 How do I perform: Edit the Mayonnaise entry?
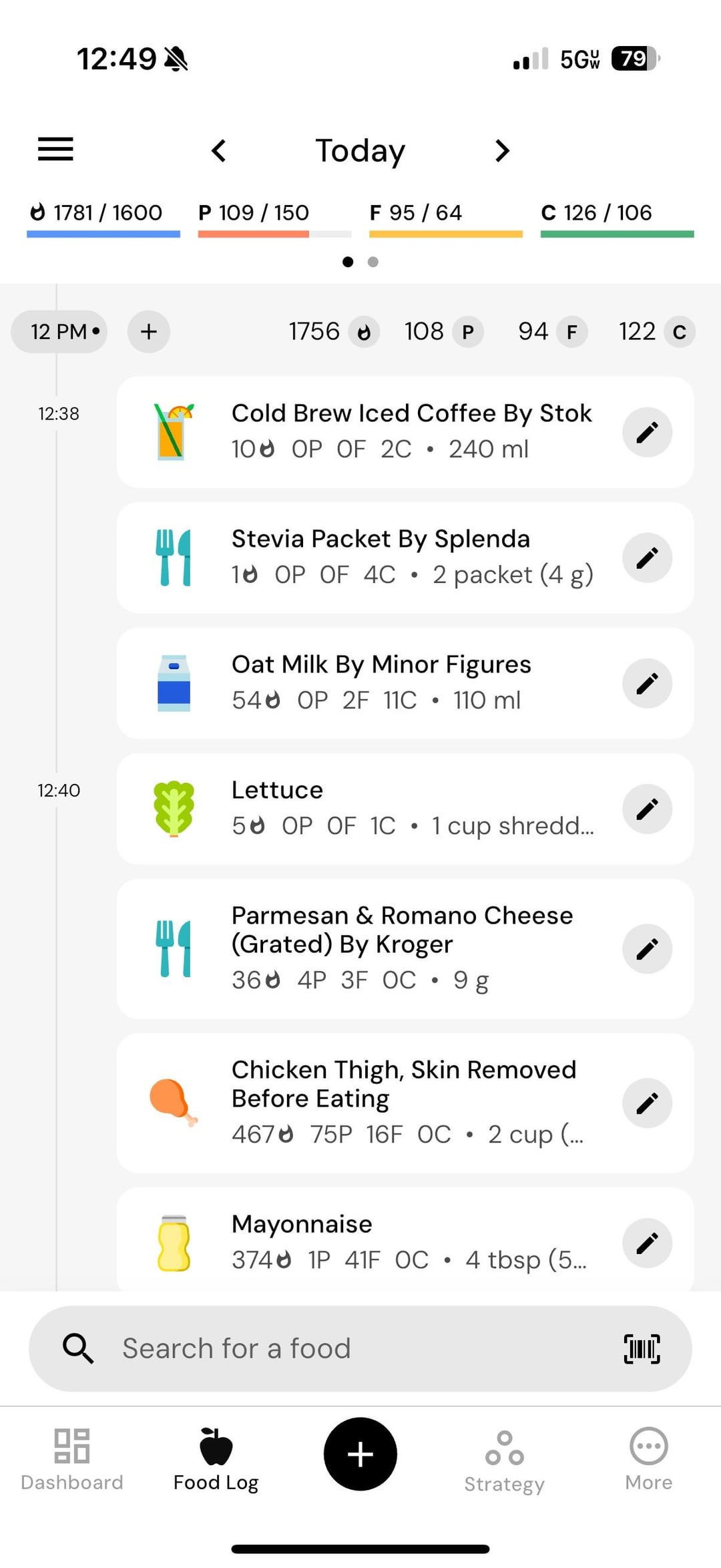646,1243
